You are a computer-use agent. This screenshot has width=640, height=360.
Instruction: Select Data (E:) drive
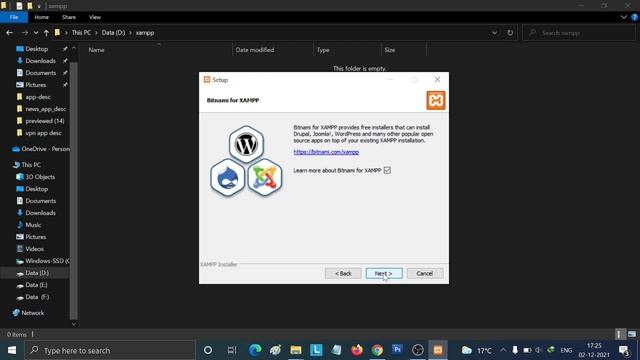click(36, 285)
